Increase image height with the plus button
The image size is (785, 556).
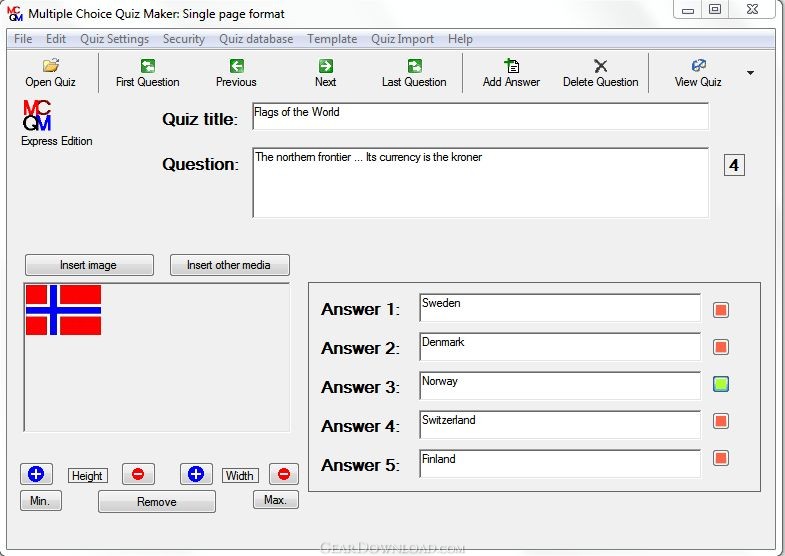tap(36, 474)
